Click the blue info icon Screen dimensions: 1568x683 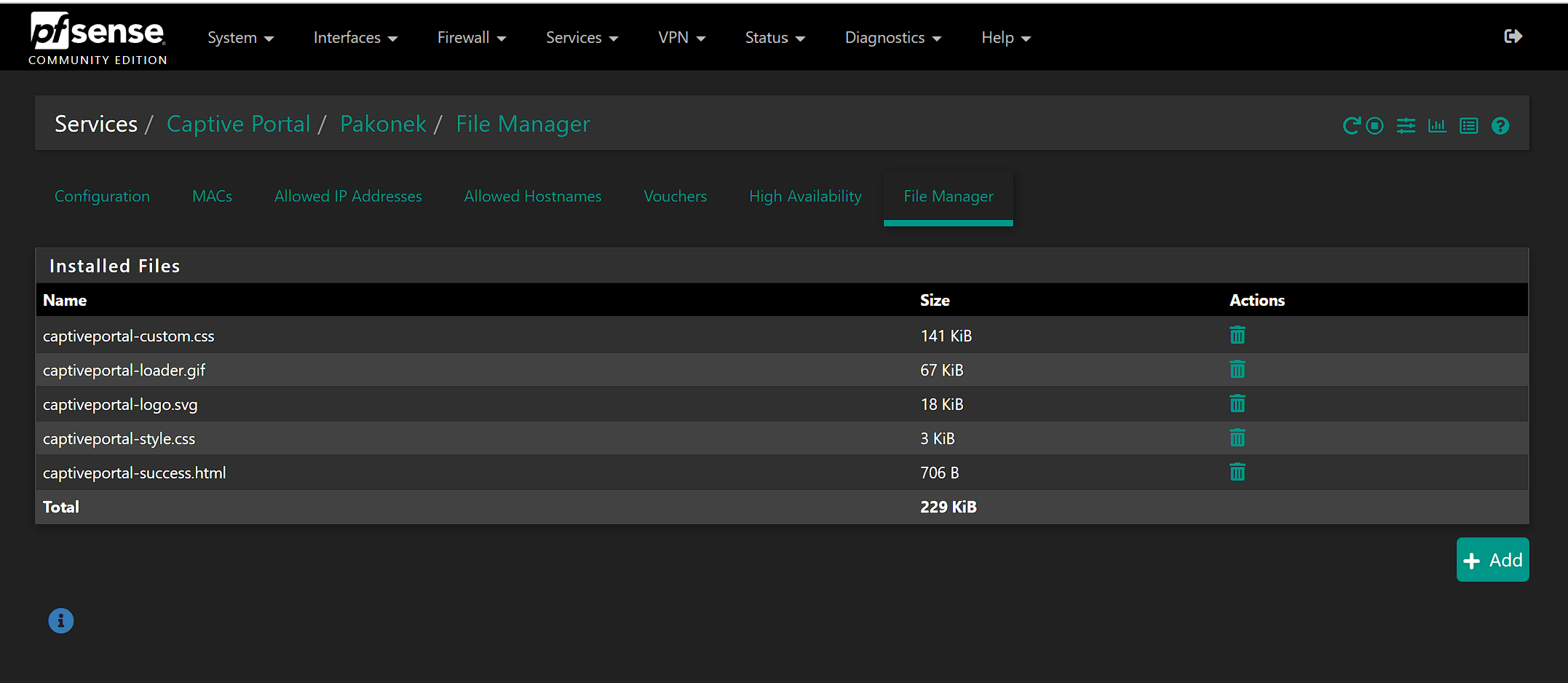click(61, 621)
